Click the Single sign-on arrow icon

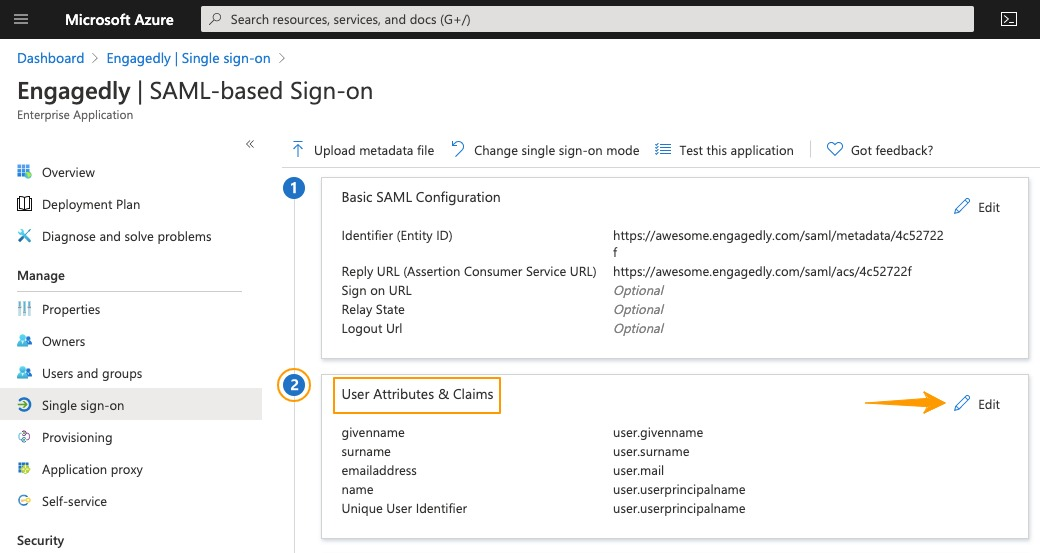click(25, 404)
